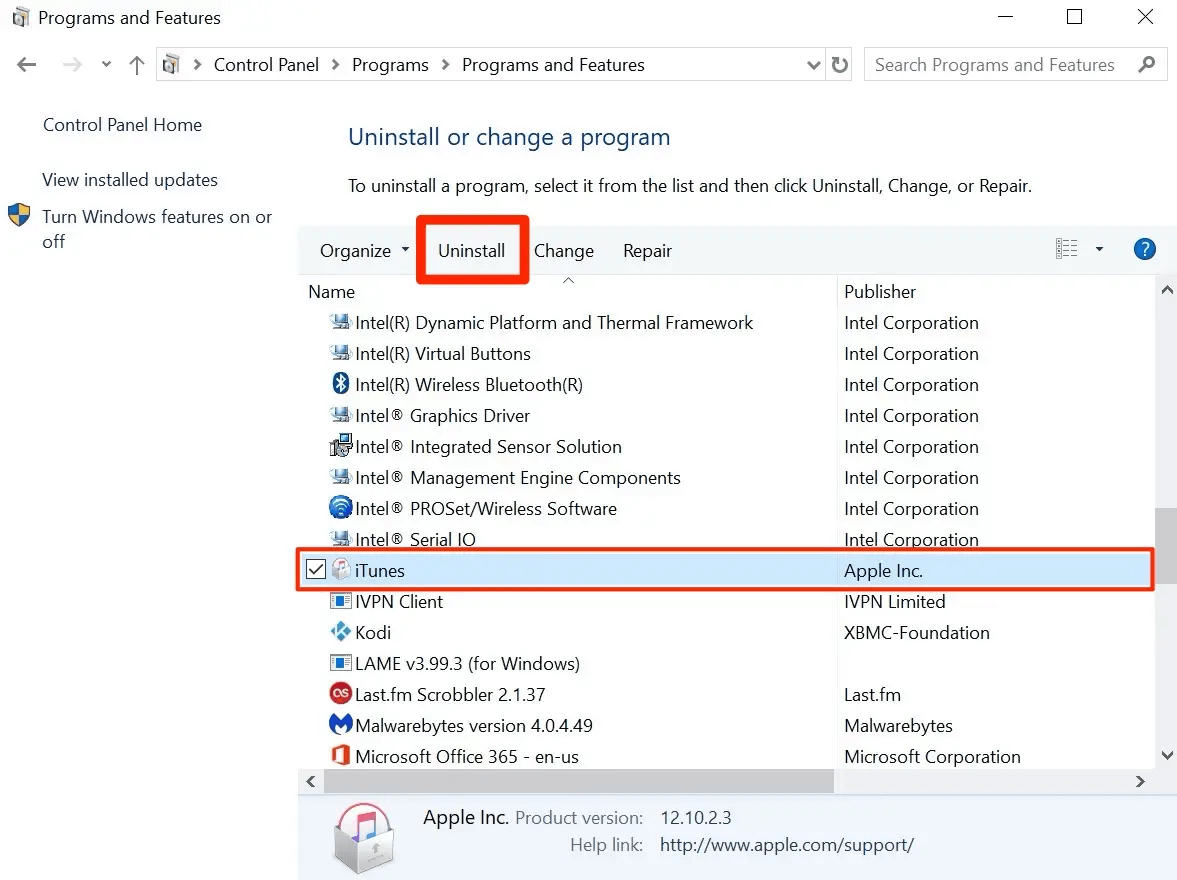Open address bar history dropdown
The height and width of the screenshot is (880, 1177).
813,65
